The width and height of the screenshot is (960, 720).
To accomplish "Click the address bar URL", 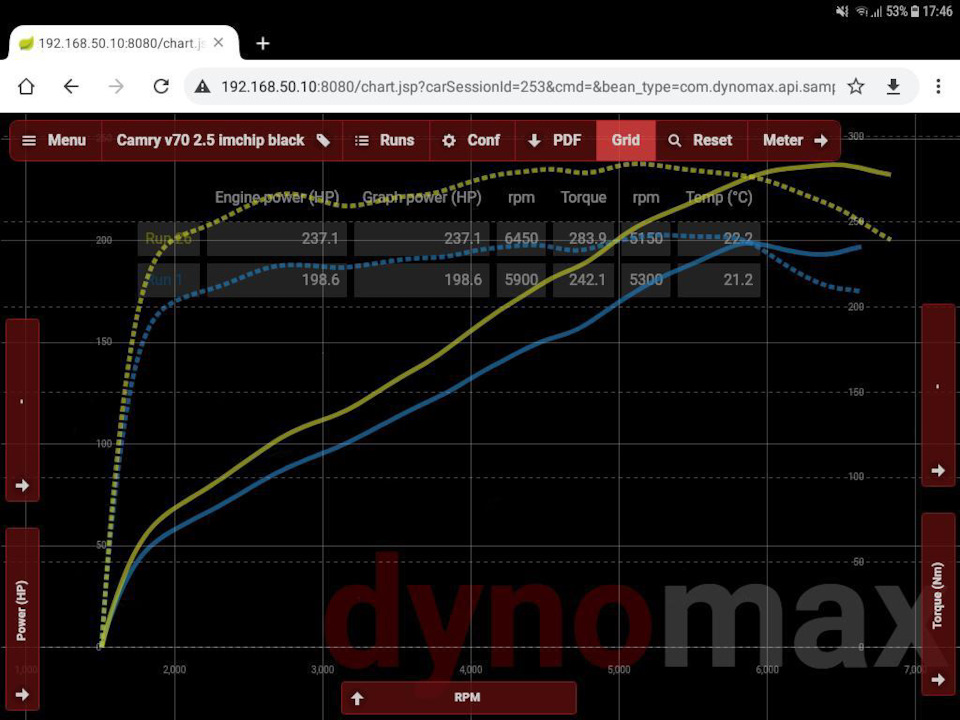I will 528,87.
